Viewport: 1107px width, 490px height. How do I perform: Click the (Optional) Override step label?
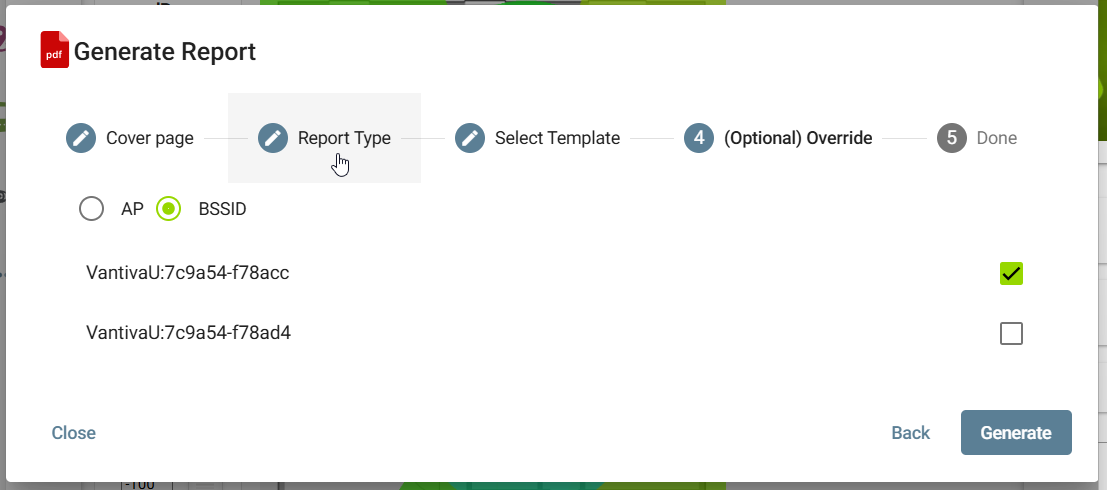[x=798, y=138]
